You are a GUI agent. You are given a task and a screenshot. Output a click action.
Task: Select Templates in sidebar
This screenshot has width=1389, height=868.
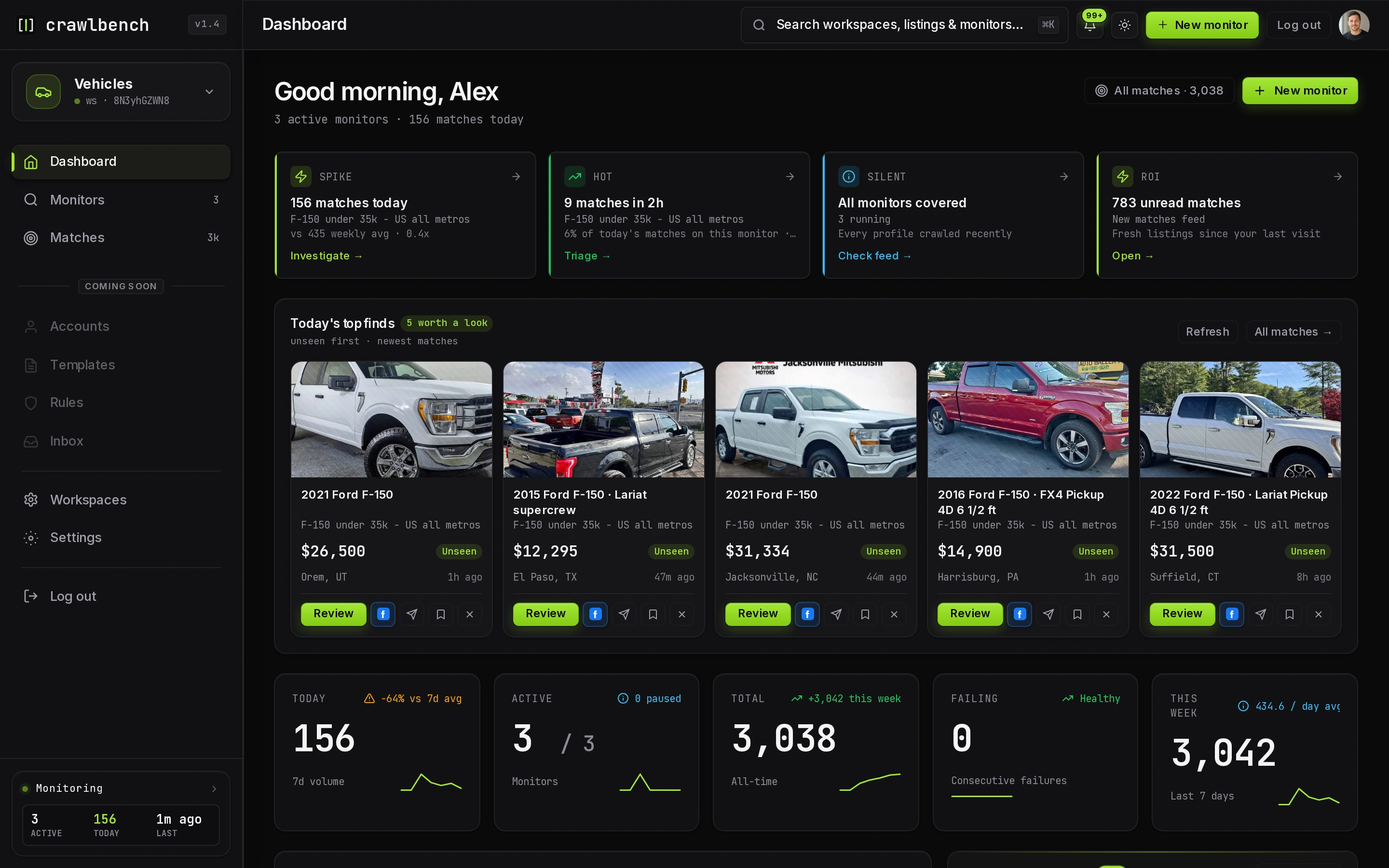coord(121,365)
